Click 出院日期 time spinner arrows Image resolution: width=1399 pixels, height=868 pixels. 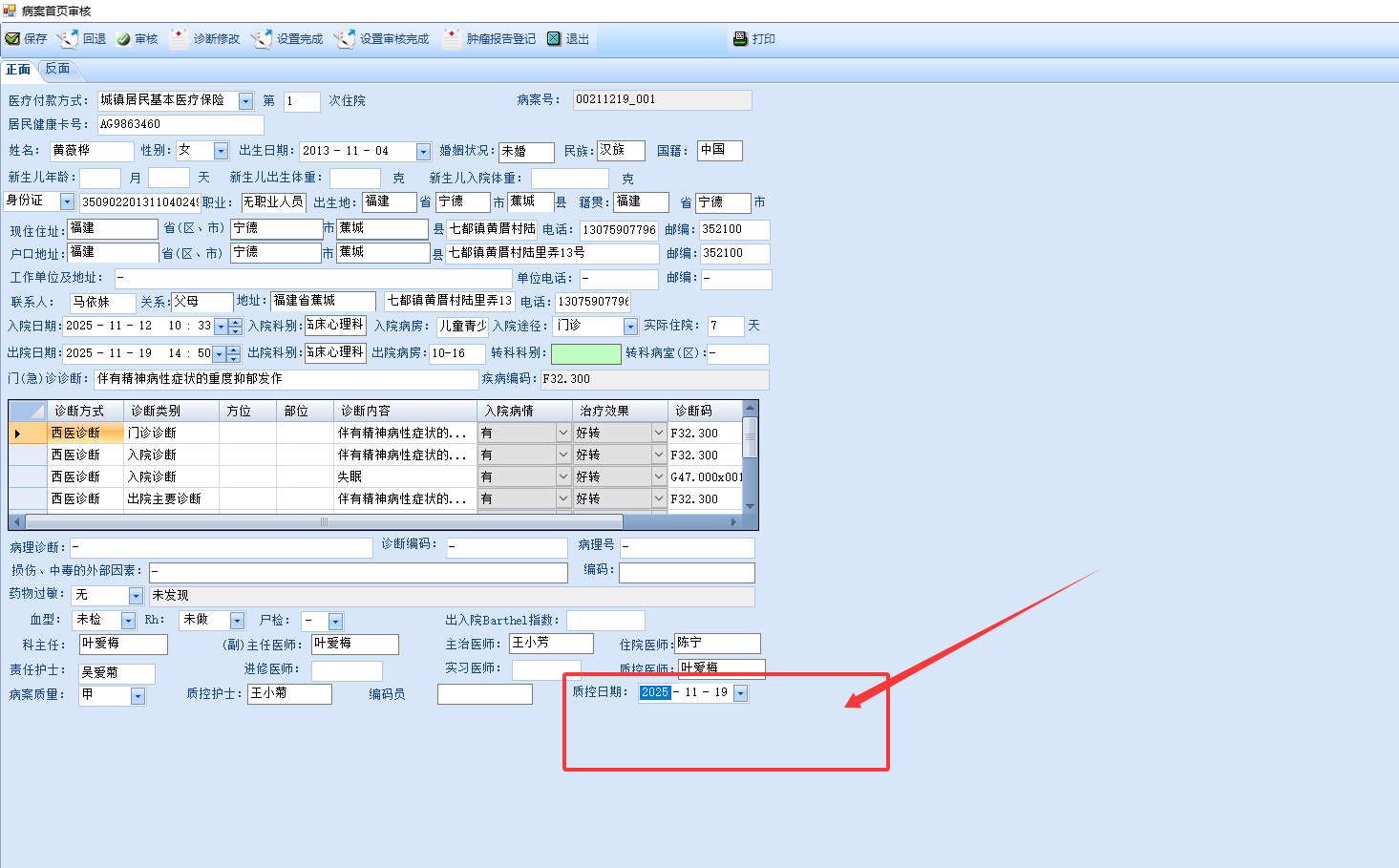[233, 354]
